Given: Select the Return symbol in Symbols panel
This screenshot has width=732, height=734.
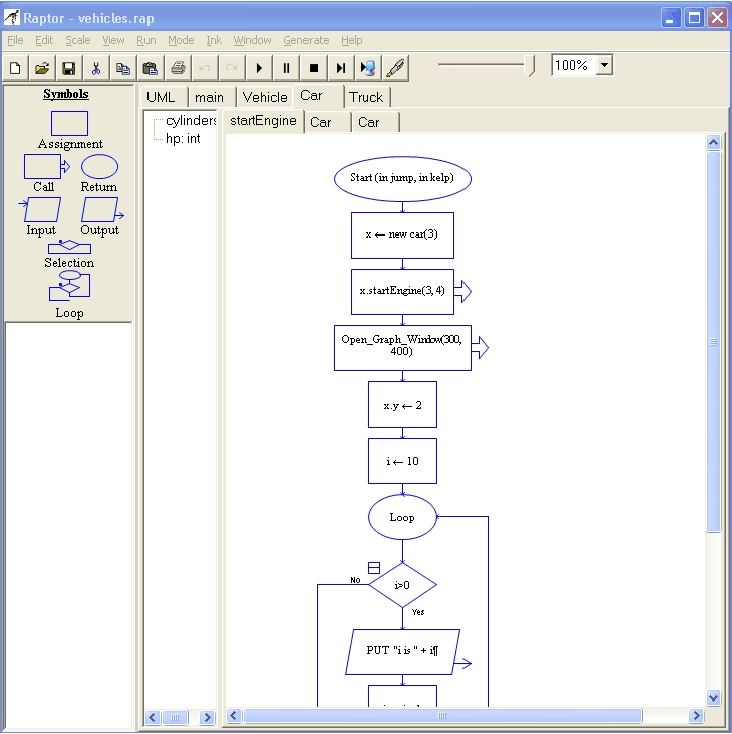Looking at the screenshot, I should (x=99, y=167).
